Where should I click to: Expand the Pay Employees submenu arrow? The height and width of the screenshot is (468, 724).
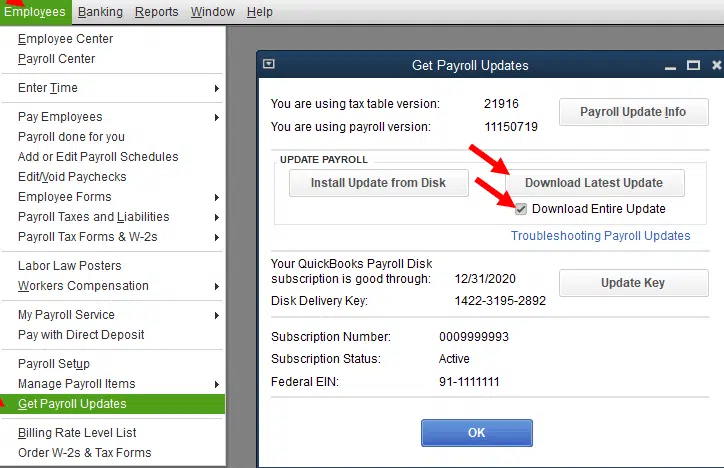coord(217,117)
